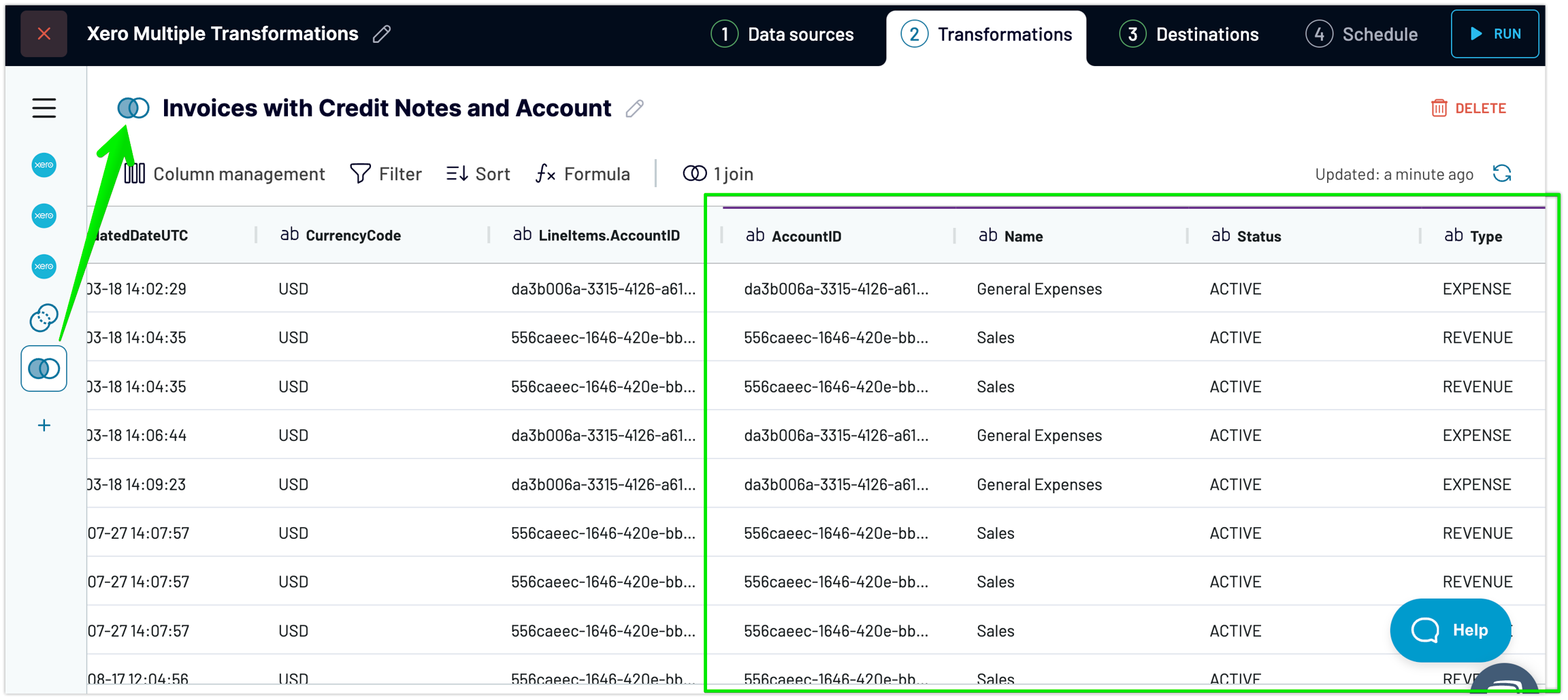Image resolution: width=1568 pixels, height=700 pixels.
Task: Add a new transformation with plus icon
Action: point(44,426)
